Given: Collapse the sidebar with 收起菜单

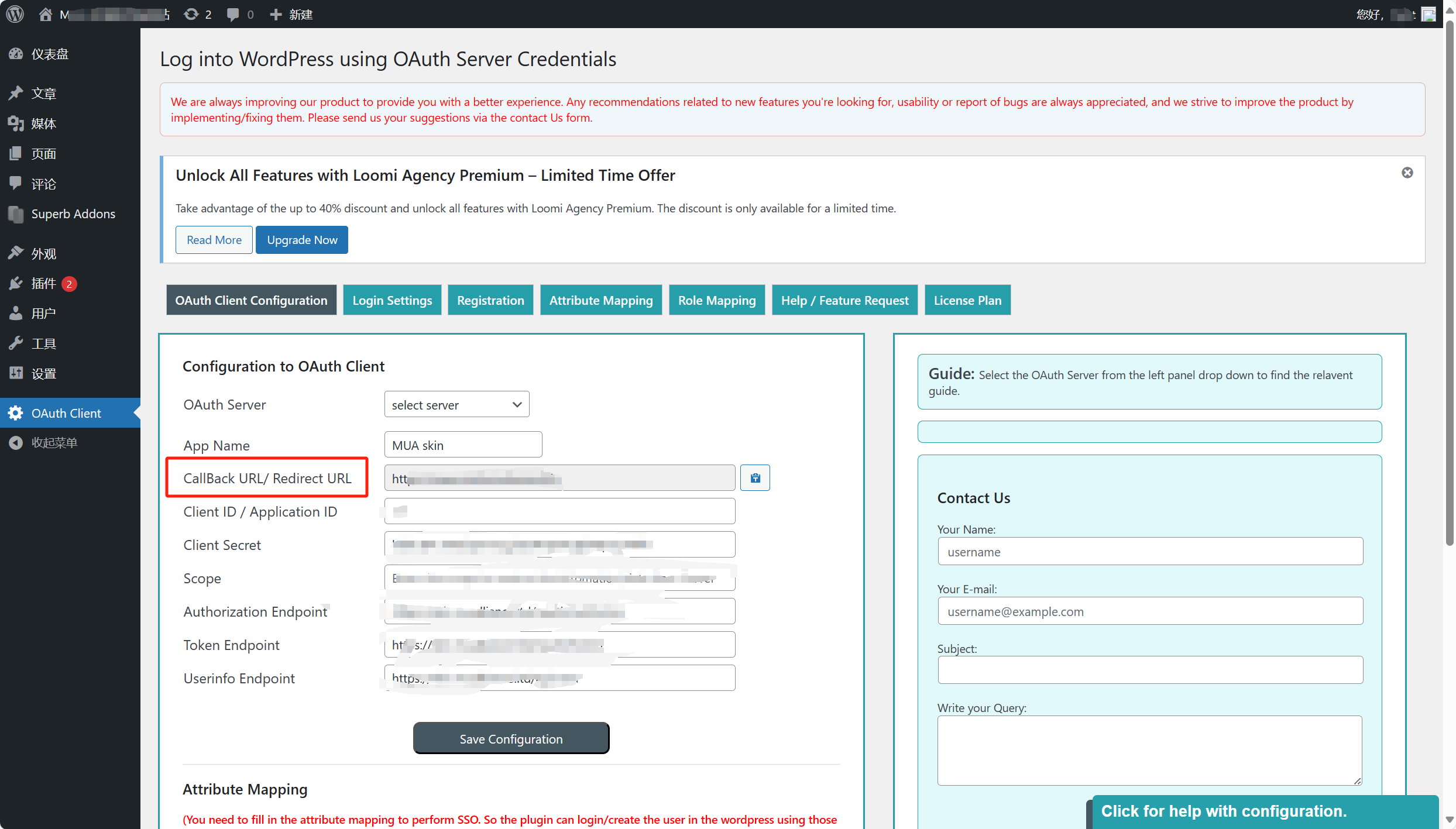Looking at the screenshot, I should pos(70,443).
